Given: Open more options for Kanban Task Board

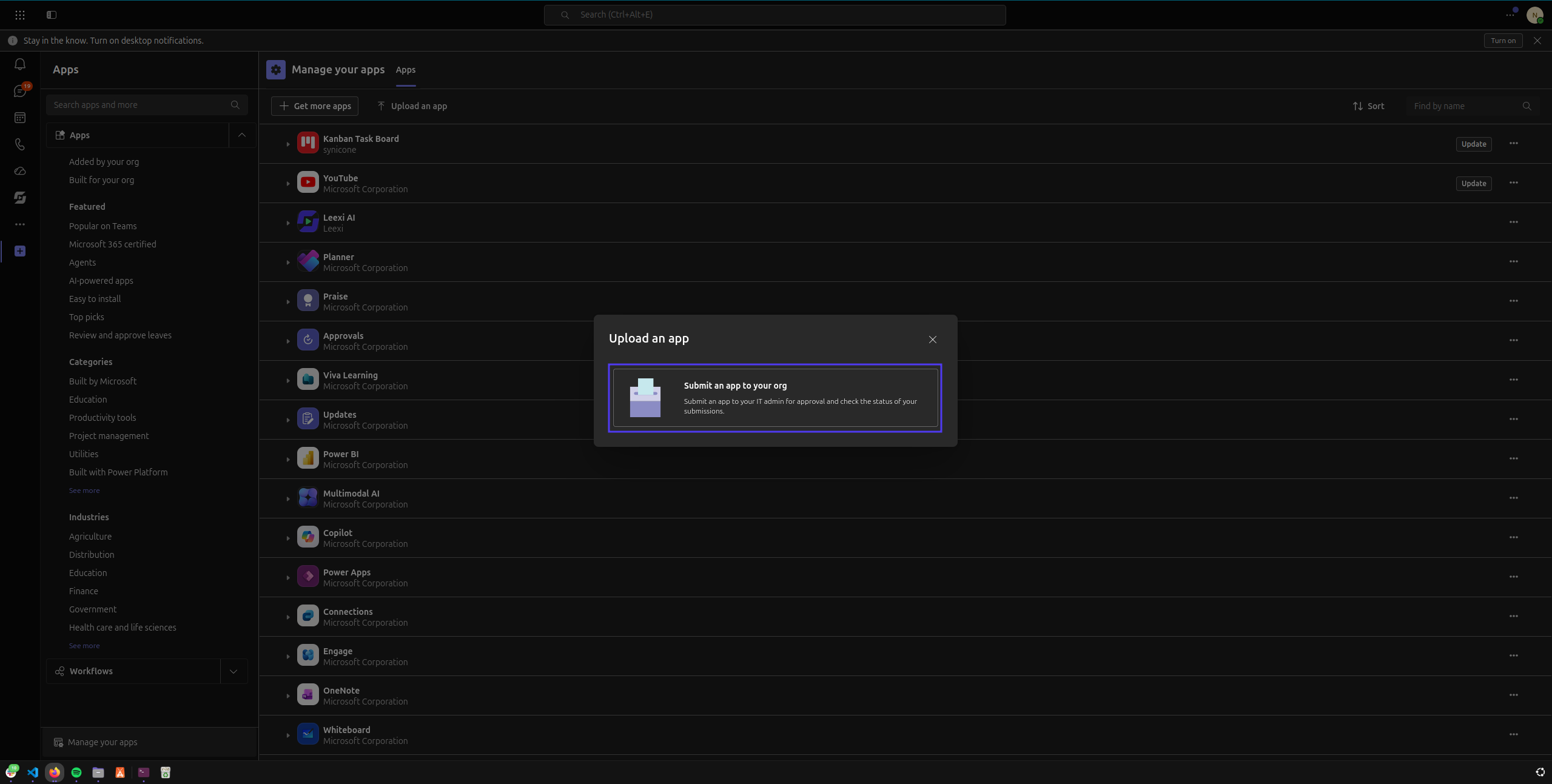Looking at the screenshot, I should [1514, 144].
